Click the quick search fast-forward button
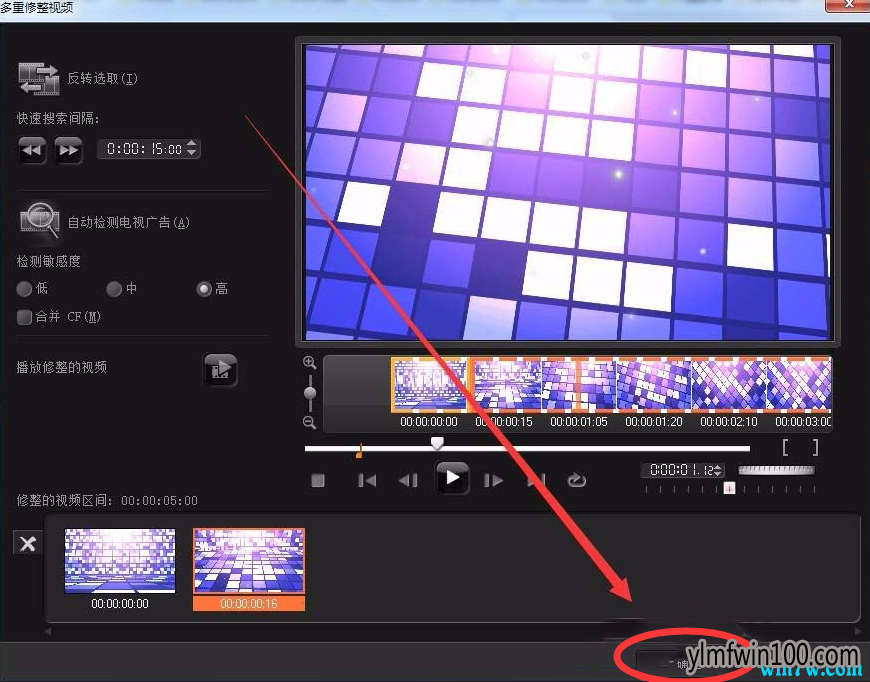Screen dimensions: 870x682 (x=68, y=150)
